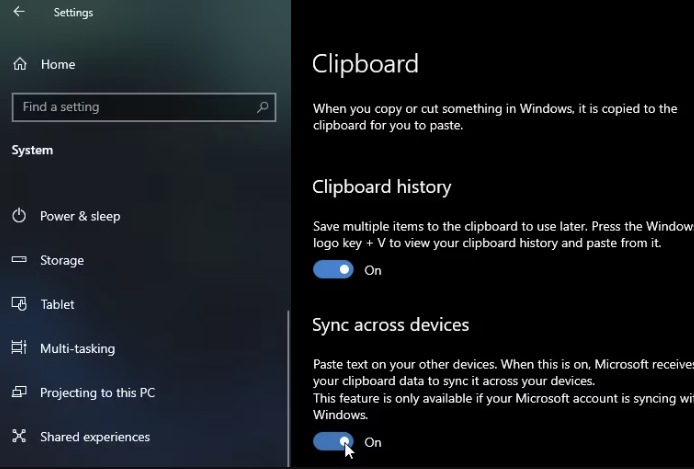Click the sidebar vertical scrollbar
The image size is (694, 469).
(x=288, y=380)
